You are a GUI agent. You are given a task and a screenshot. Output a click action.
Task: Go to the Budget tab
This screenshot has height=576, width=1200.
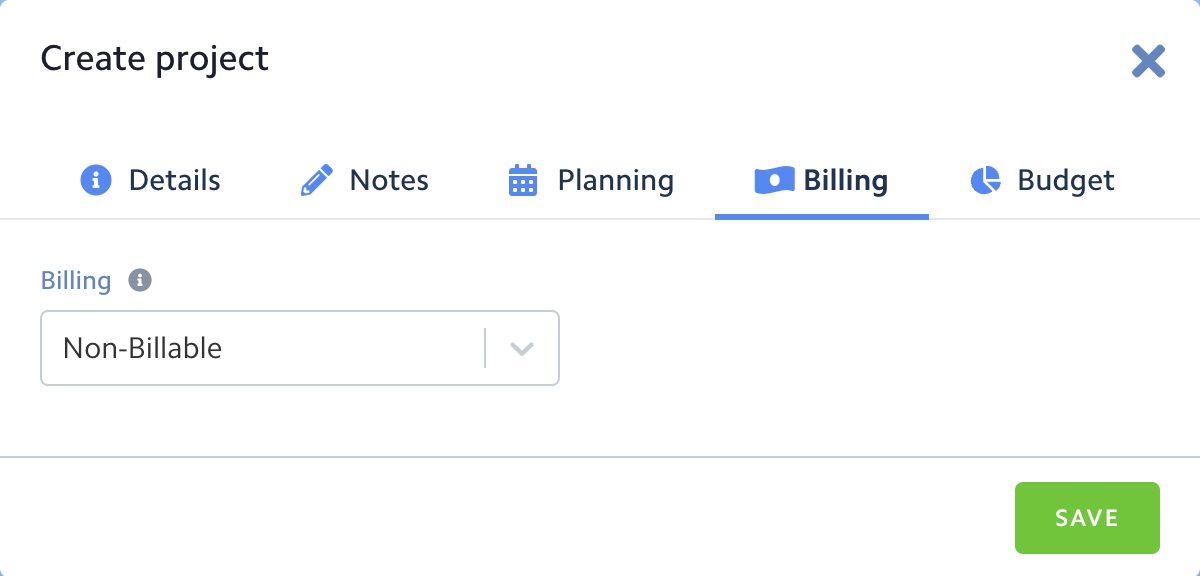pos(1065,180)
